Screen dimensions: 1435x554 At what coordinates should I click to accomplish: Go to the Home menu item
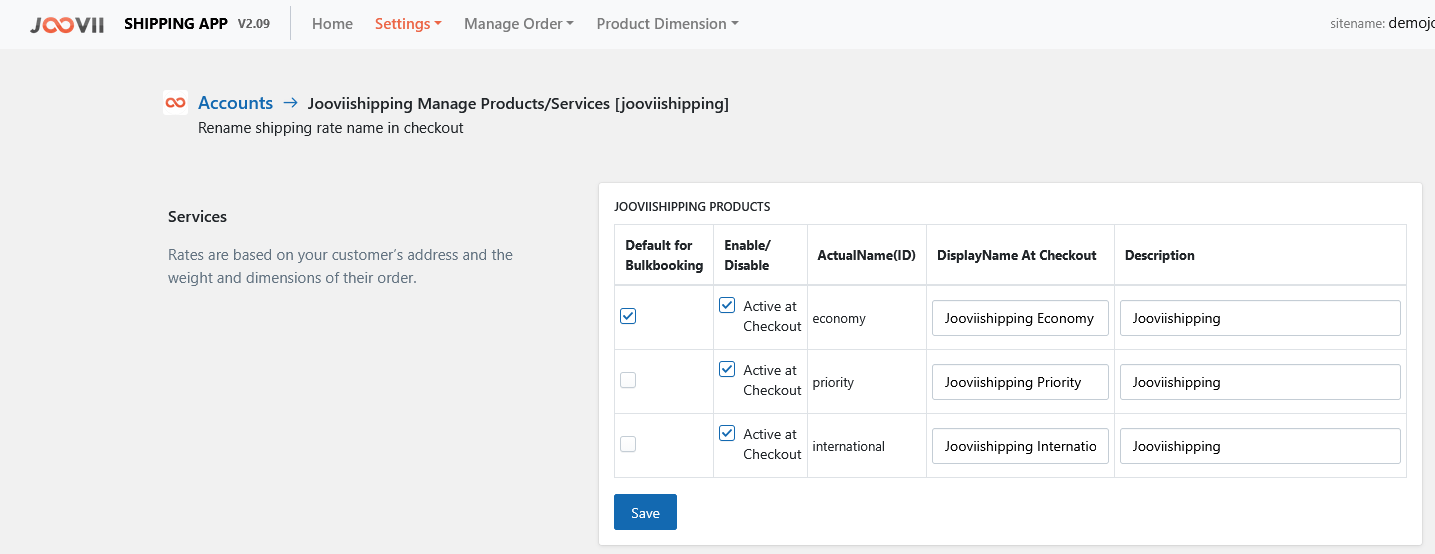(x=332, y=24)
